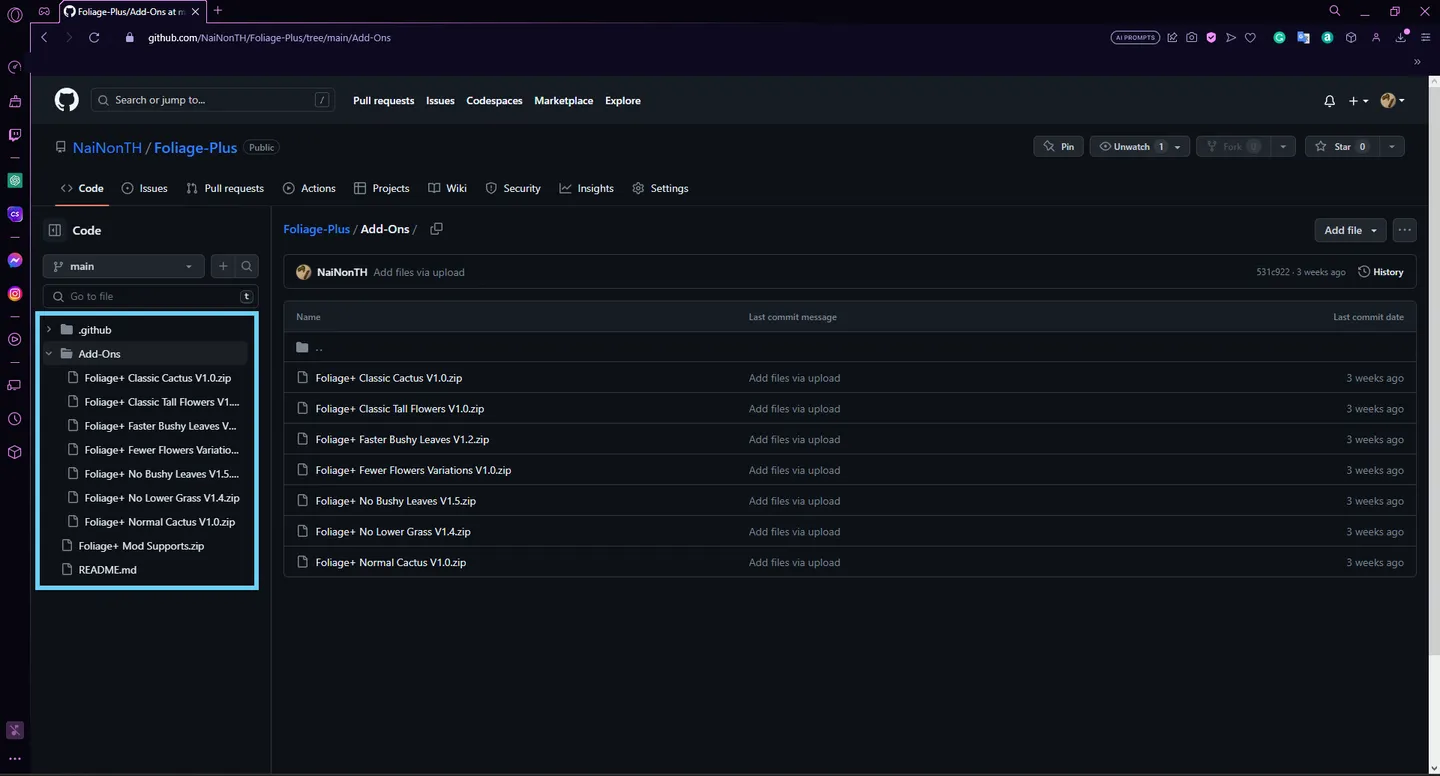Open Foliage+ No Lower Grass V1.4.zip file row
This screenshot has width=1440, height=776.
[849, 532]
